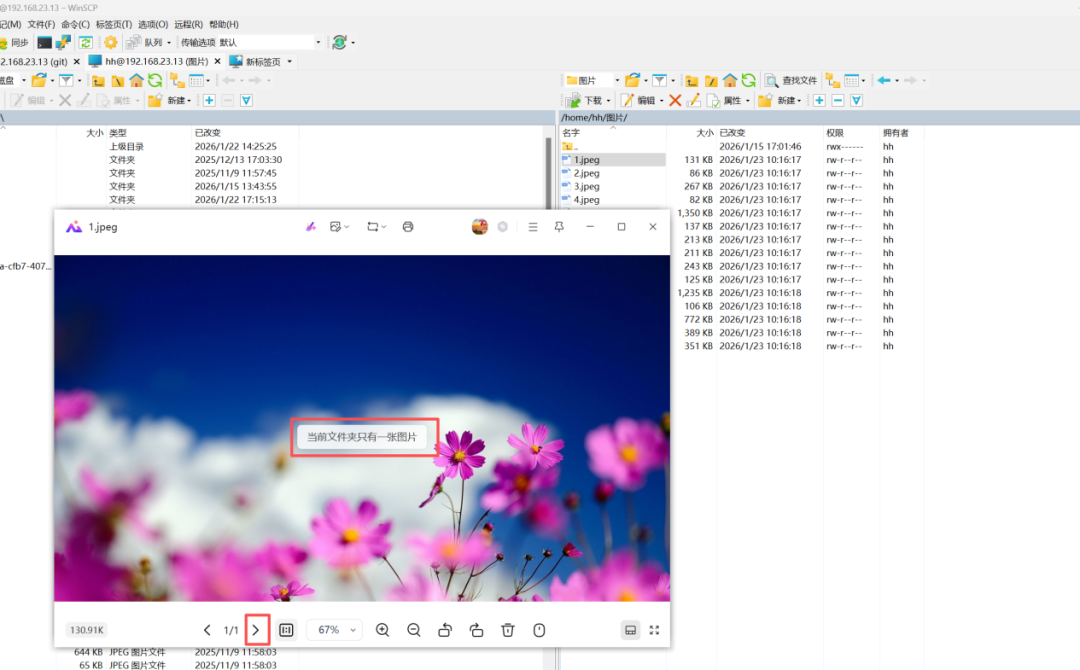Print the image using printer icon
Image resolution: width=1080 pixels, height=670 pixels.
coord(408,227)
